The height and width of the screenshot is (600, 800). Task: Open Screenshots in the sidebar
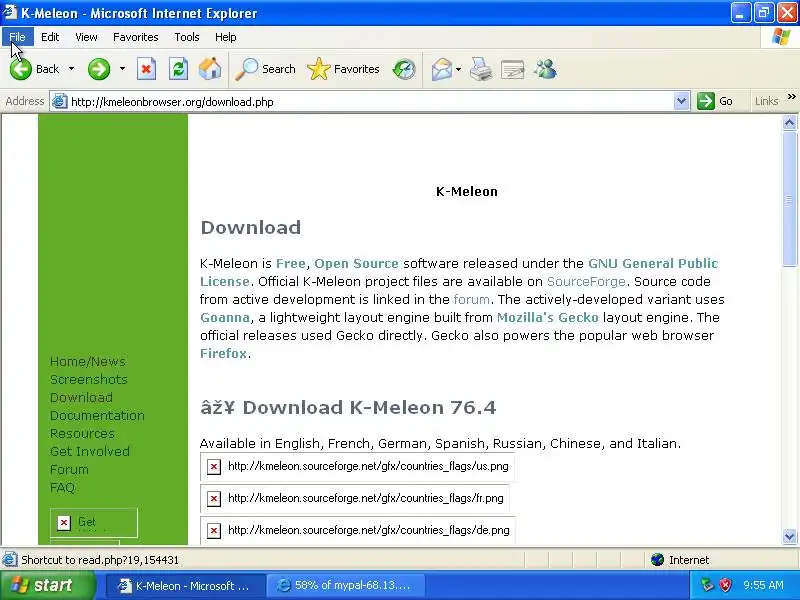click(89, 380)
